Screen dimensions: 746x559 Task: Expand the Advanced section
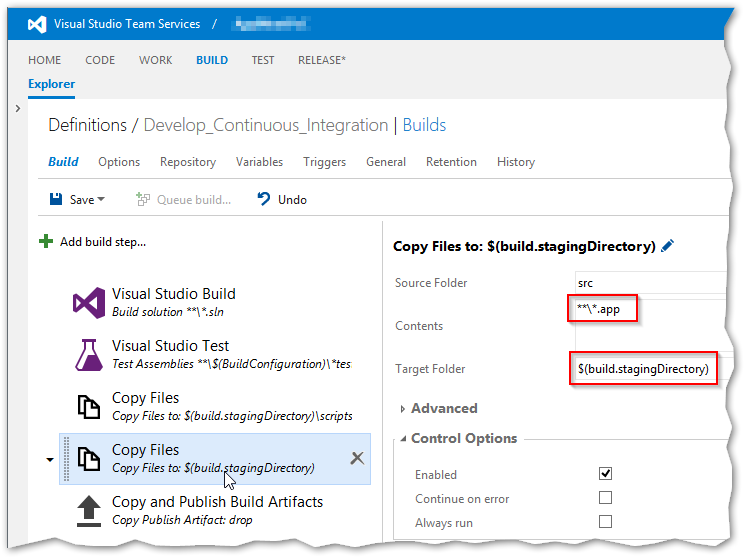pos(403,409)
